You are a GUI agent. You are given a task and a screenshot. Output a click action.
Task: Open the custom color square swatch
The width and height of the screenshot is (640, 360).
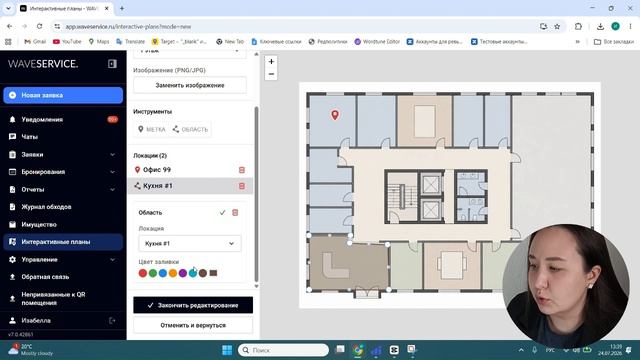point(213,273)
